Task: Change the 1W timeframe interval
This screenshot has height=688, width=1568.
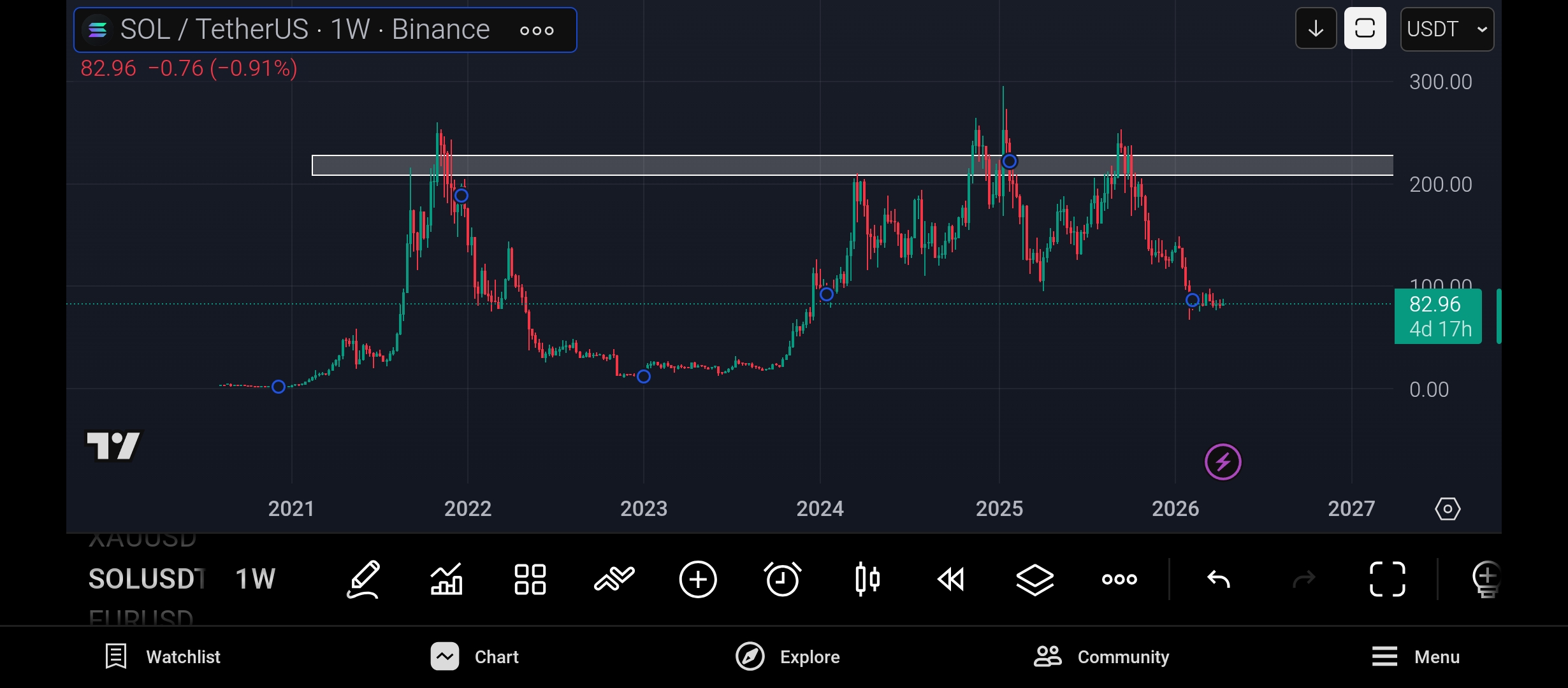Action: [x=255, y=579]
